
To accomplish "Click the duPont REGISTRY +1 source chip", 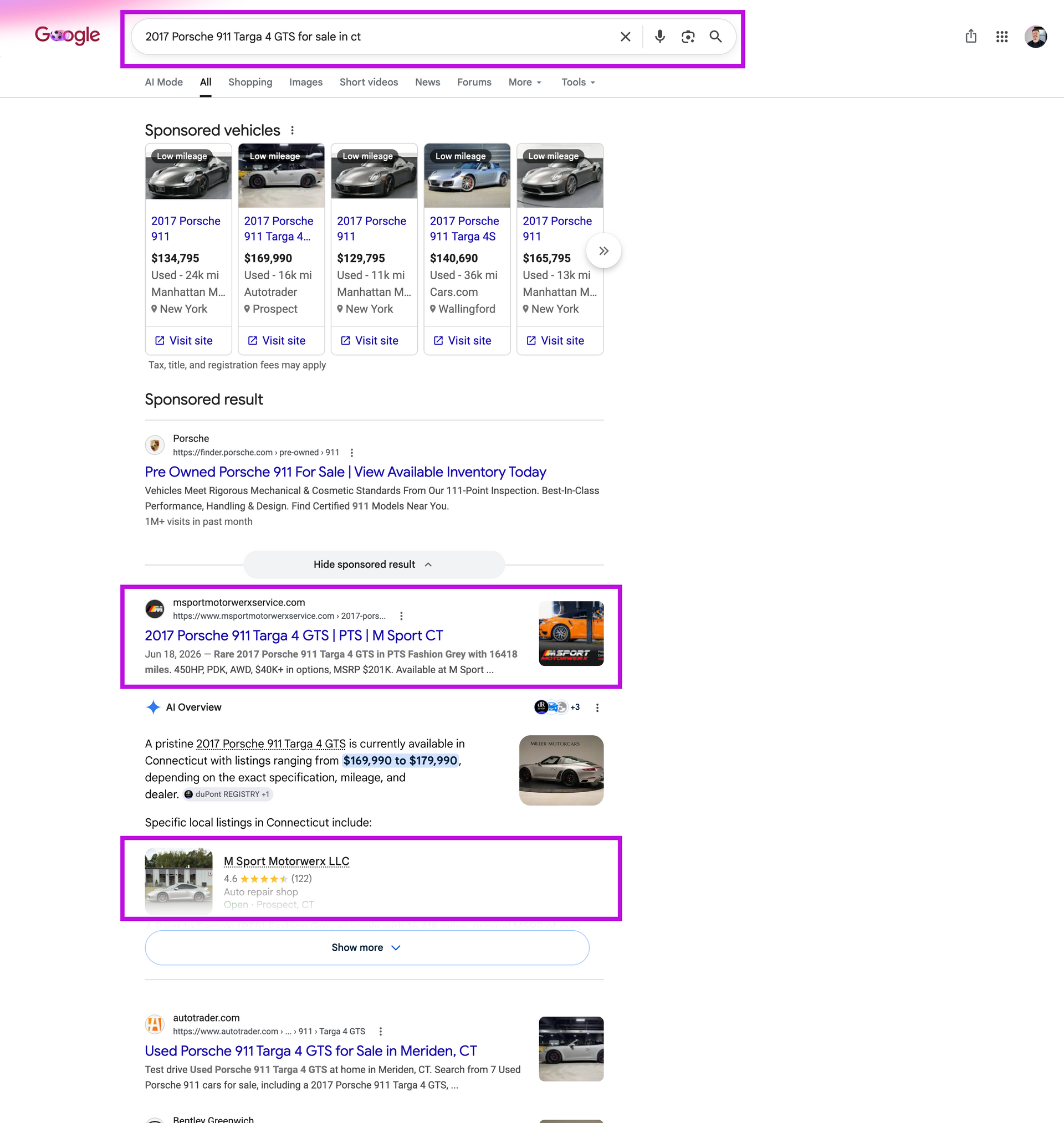I will 227,794.
